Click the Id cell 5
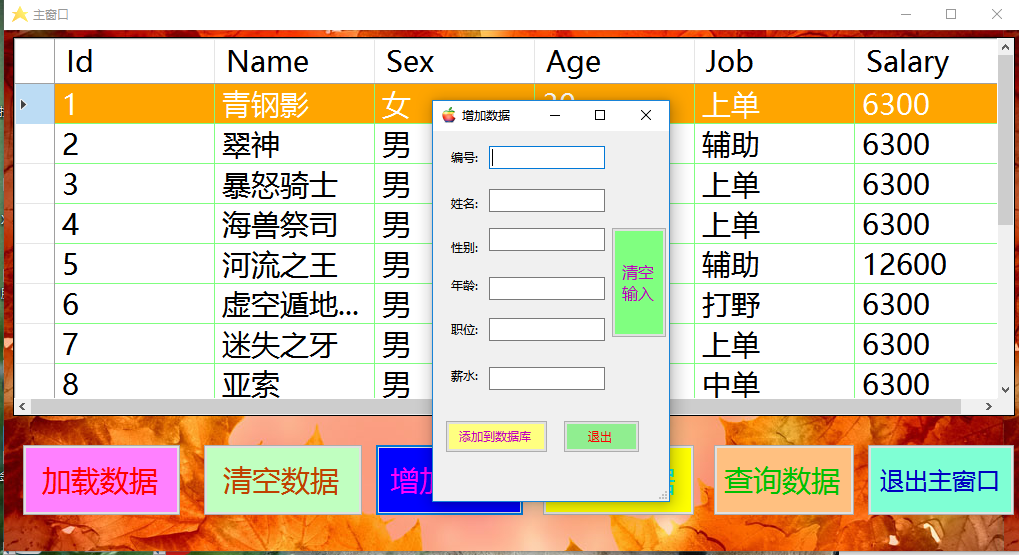This screenshot has height=555, width=1019. pos(134,265)
